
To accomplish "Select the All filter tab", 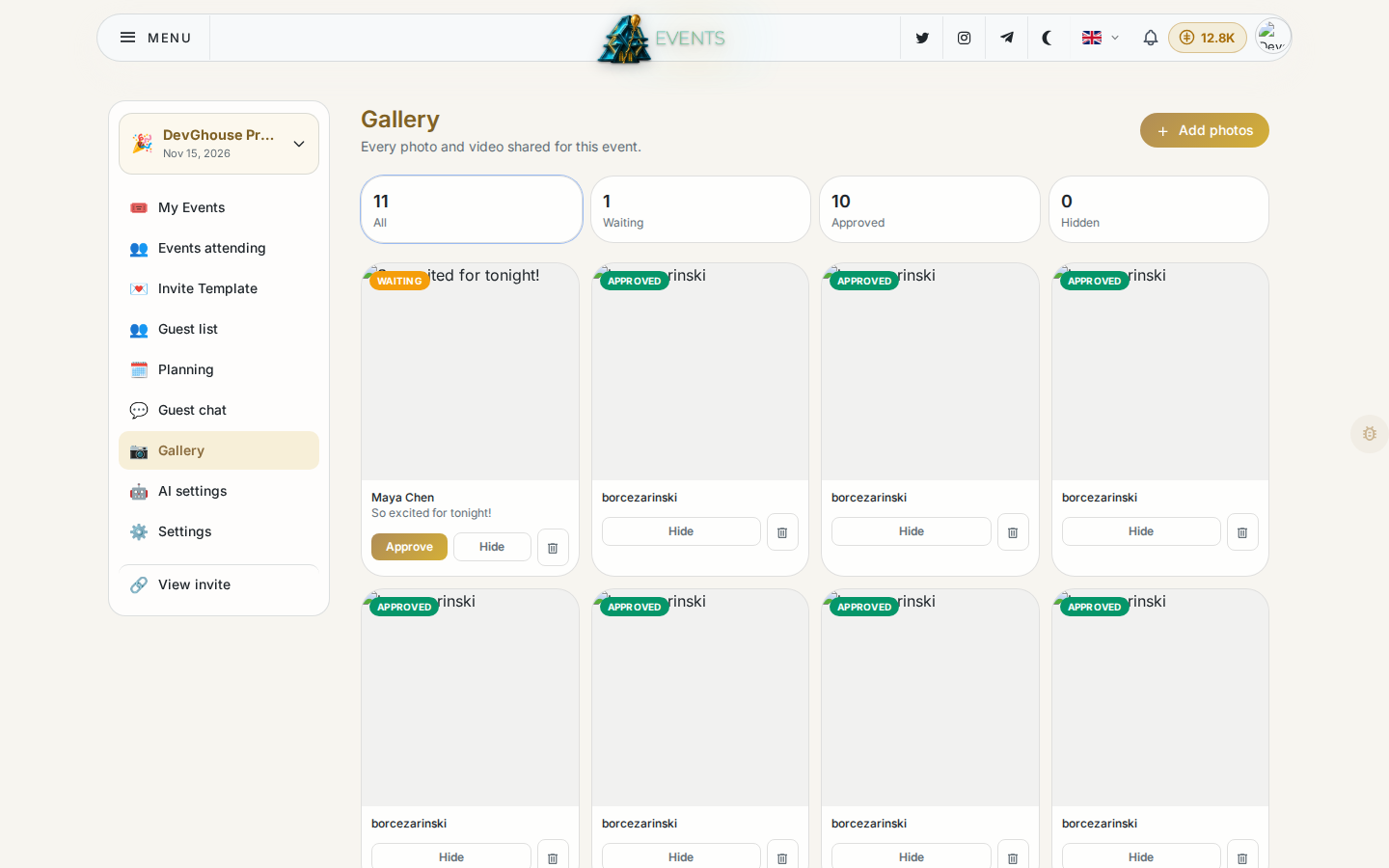I will (x=472, y=209).
